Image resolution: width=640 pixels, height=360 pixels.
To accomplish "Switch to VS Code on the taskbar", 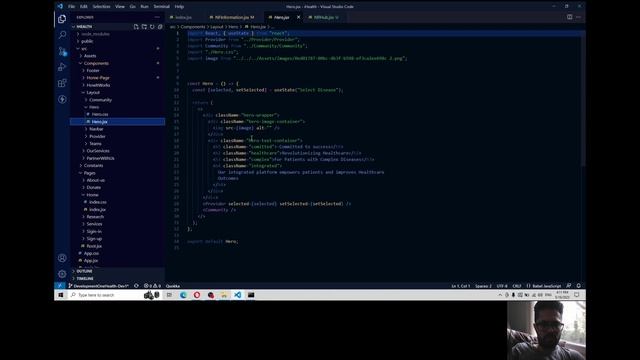I will pos(238,295).
